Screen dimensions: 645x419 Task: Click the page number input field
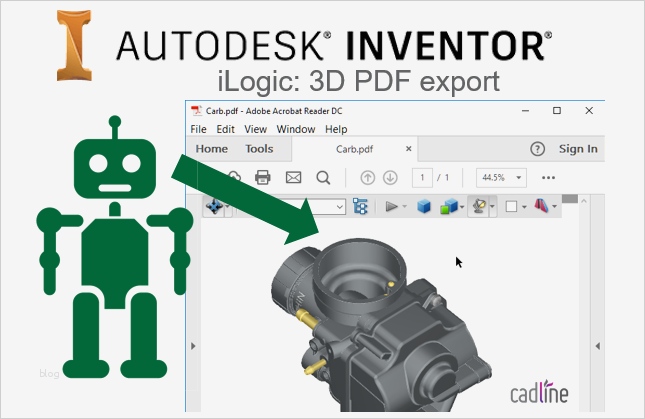(422, 178)
